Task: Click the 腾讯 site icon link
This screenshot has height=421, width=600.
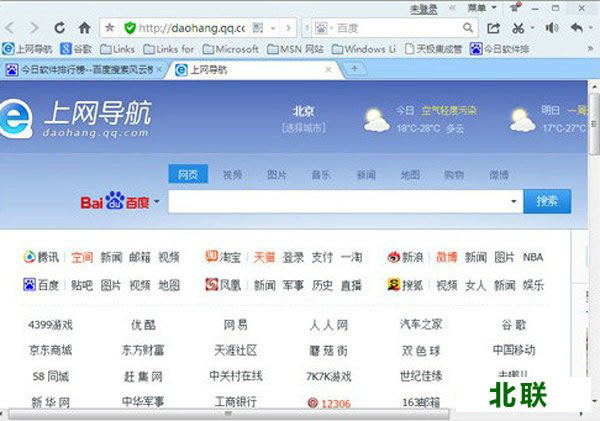Action: tap(29, 257)
